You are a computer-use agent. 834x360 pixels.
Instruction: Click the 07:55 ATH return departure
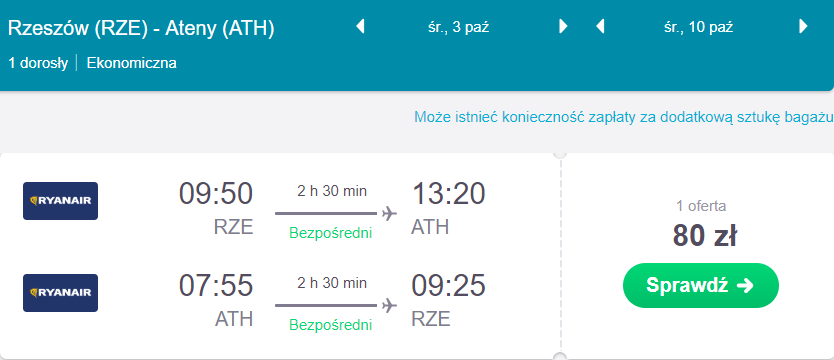pyautogui.click(x=215, y=299)
